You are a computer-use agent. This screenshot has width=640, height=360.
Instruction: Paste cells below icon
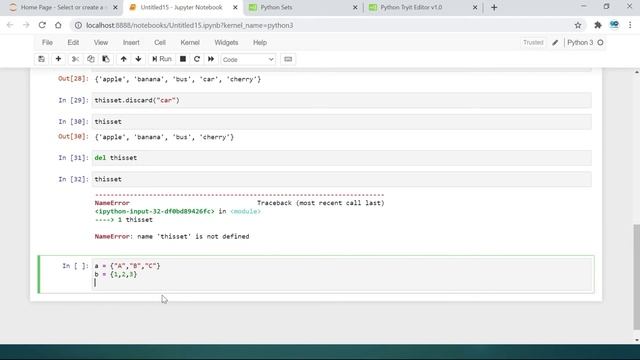(x=106, y=59)
